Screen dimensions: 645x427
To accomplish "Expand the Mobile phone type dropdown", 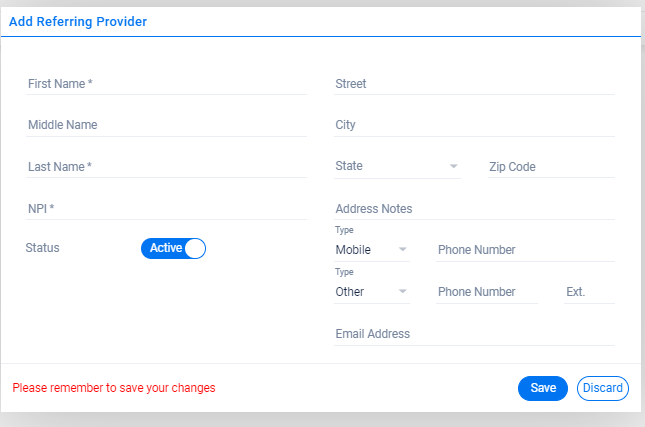I will coord(371,250).
